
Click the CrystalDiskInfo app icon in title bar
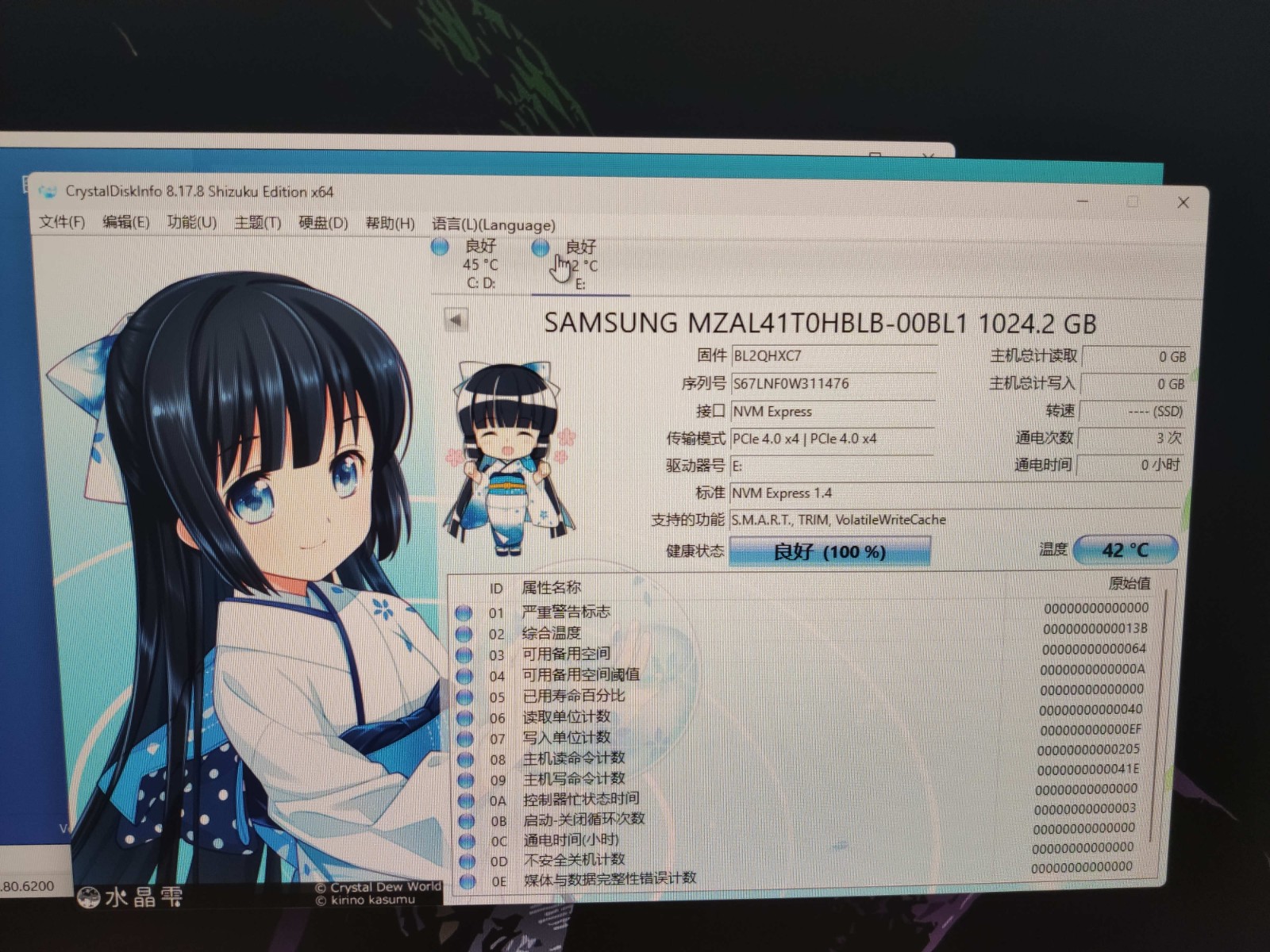point(48,191)
